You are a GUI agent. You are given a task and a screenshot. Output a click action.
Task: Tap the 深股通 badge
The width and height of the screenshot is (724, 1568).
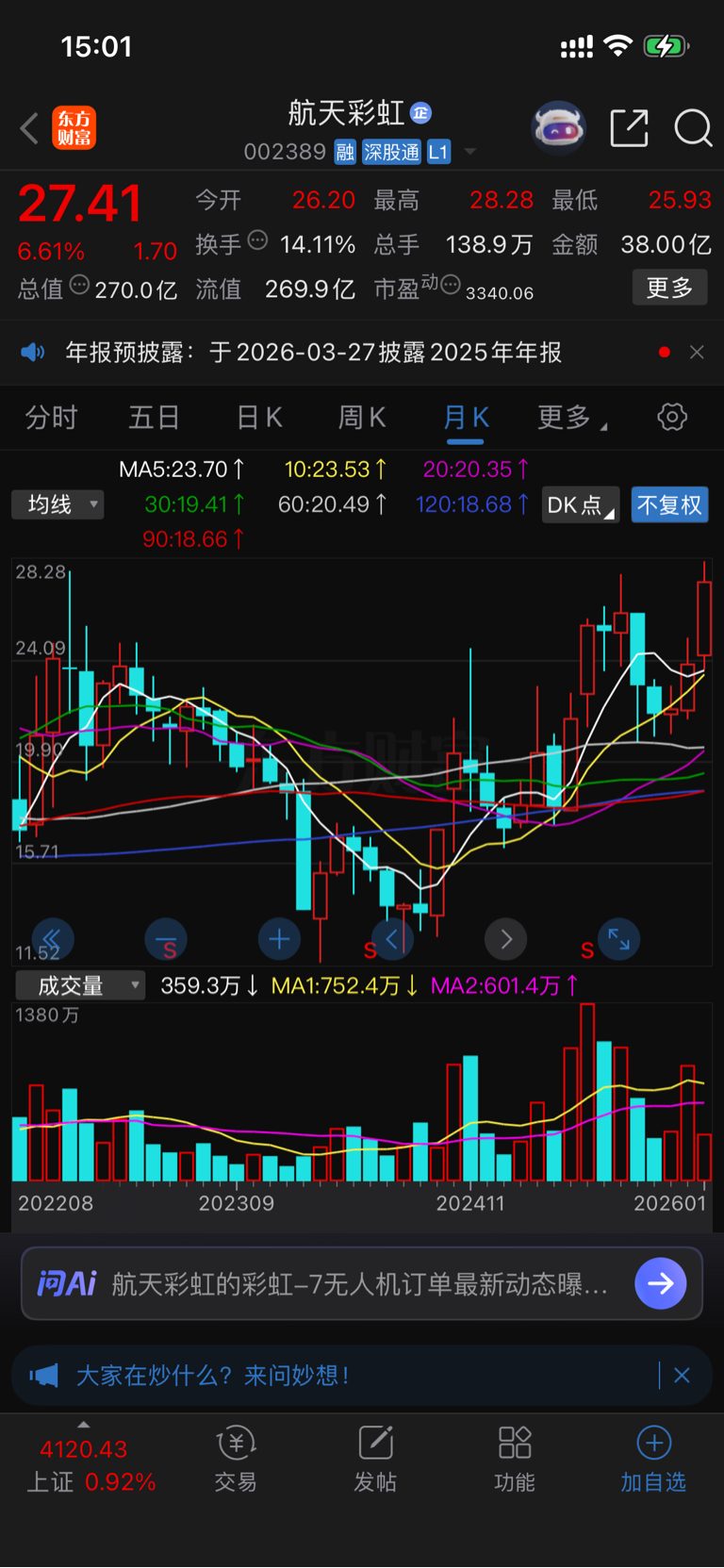coord(391,152)
